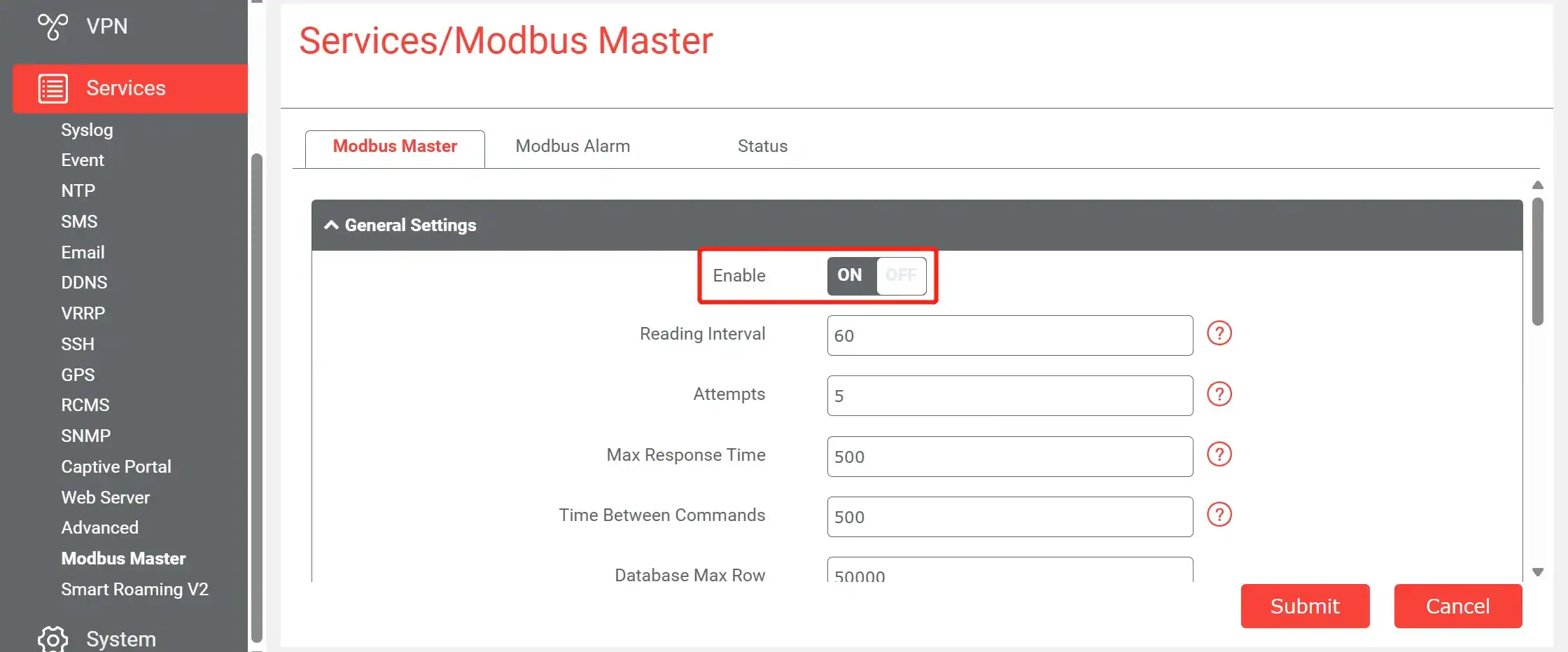Open the SNMP configuration page

(86, 435)
